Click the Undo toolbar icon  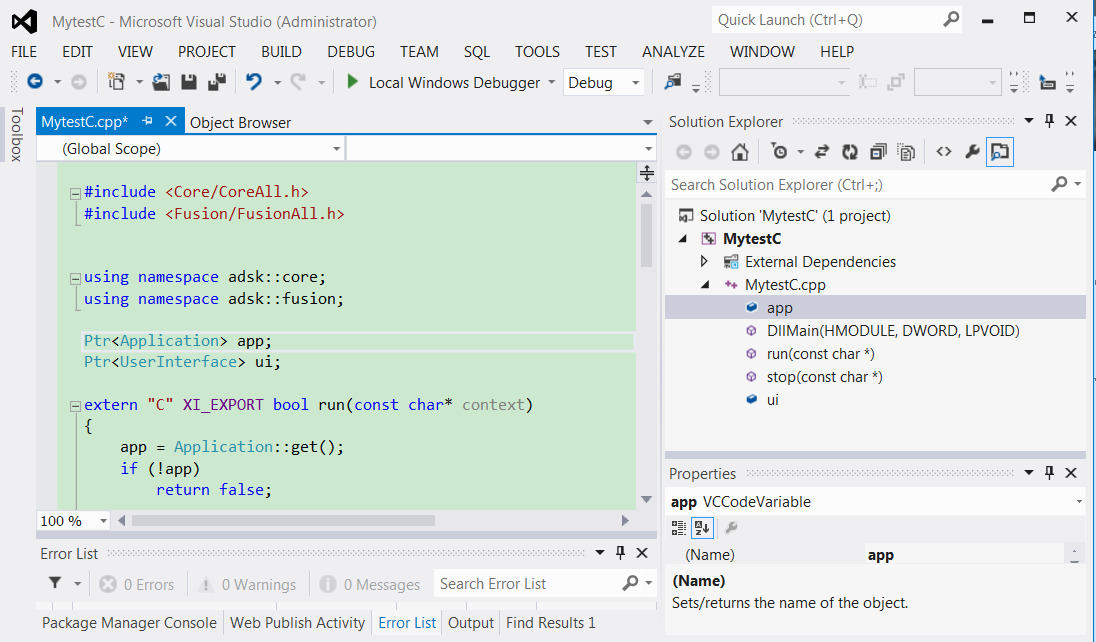254,82
